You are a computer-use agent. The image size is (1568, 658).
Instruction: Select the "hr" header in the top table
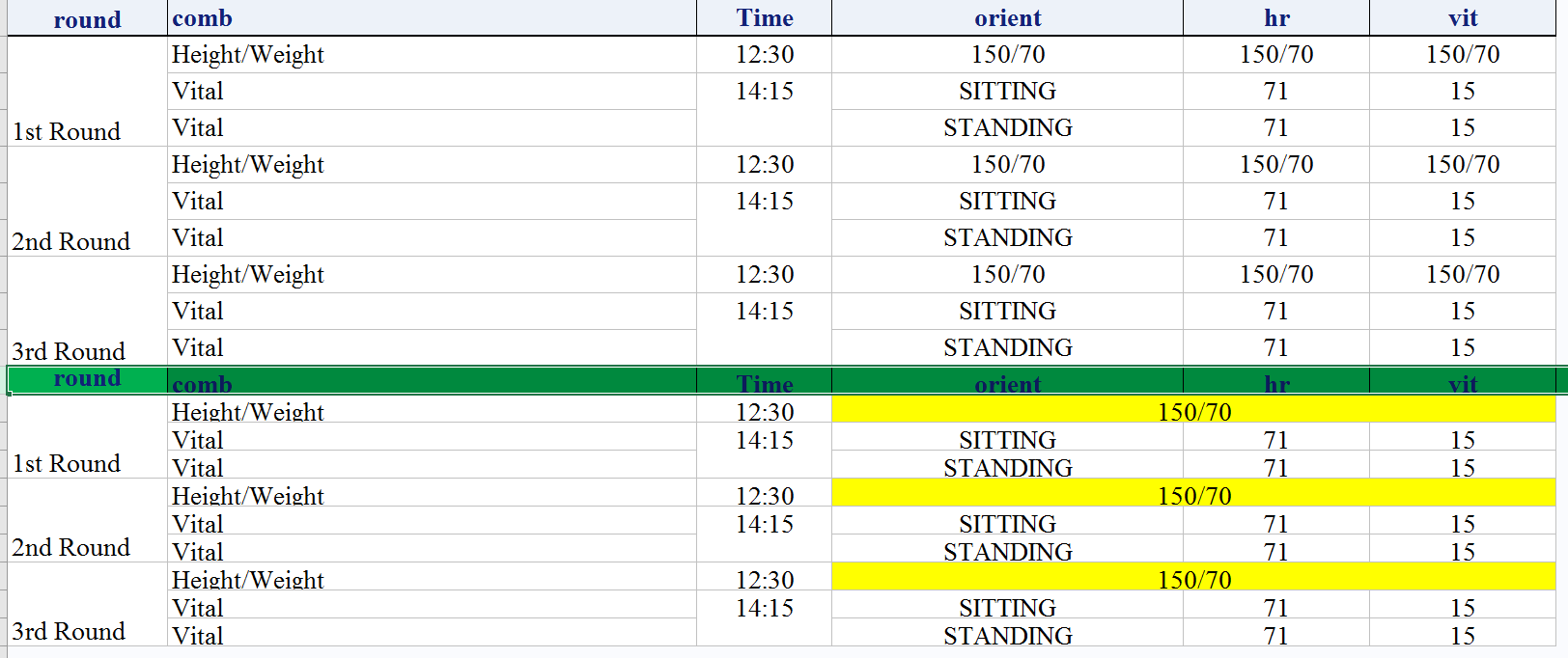click(x=1276, y=18)
